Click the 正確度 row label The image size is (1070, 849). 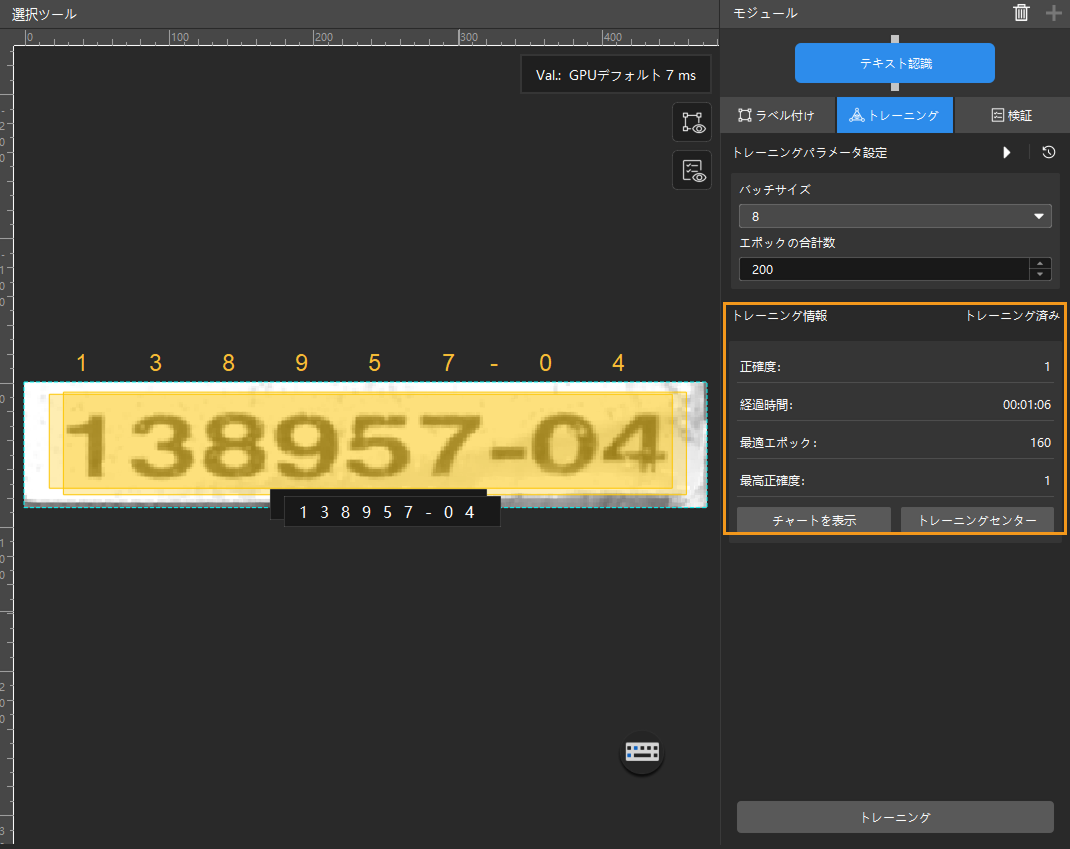click(760, 366)
